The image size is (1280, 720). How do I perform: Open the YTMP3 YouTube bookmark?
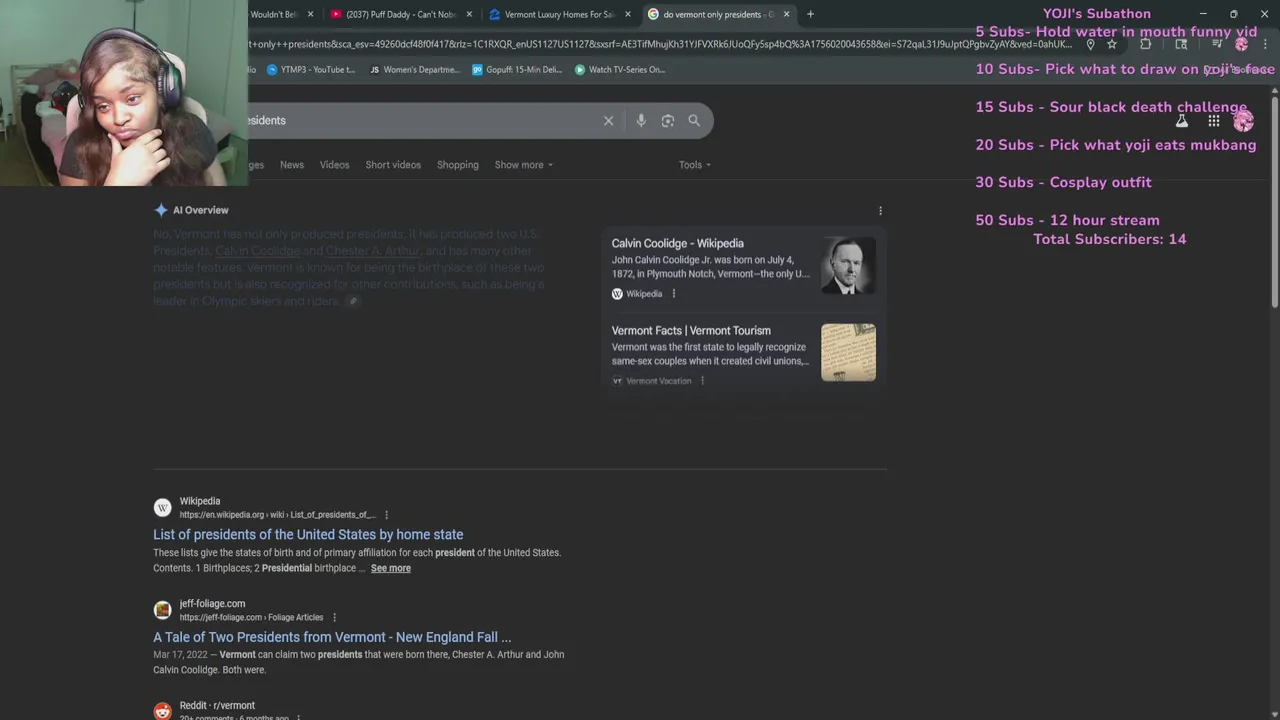tap(310, 70)
